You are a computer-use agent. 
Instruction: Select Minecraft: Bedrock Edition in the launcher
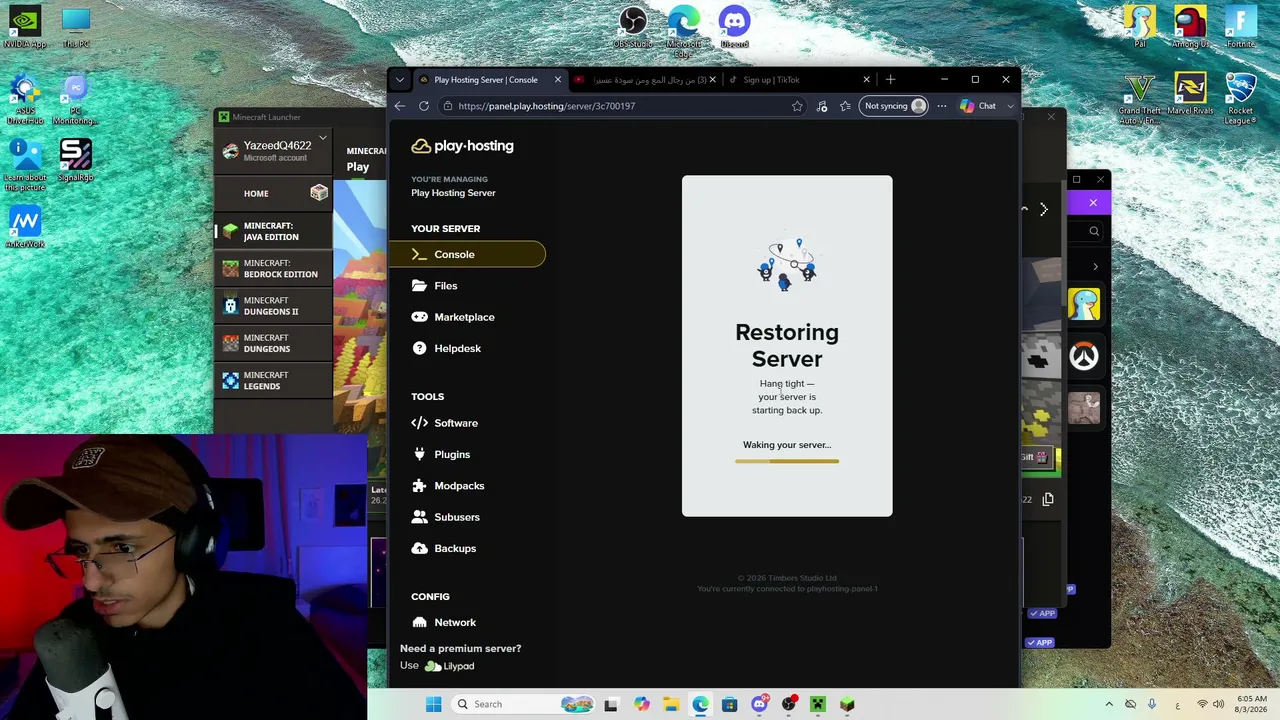coord(274,268)
